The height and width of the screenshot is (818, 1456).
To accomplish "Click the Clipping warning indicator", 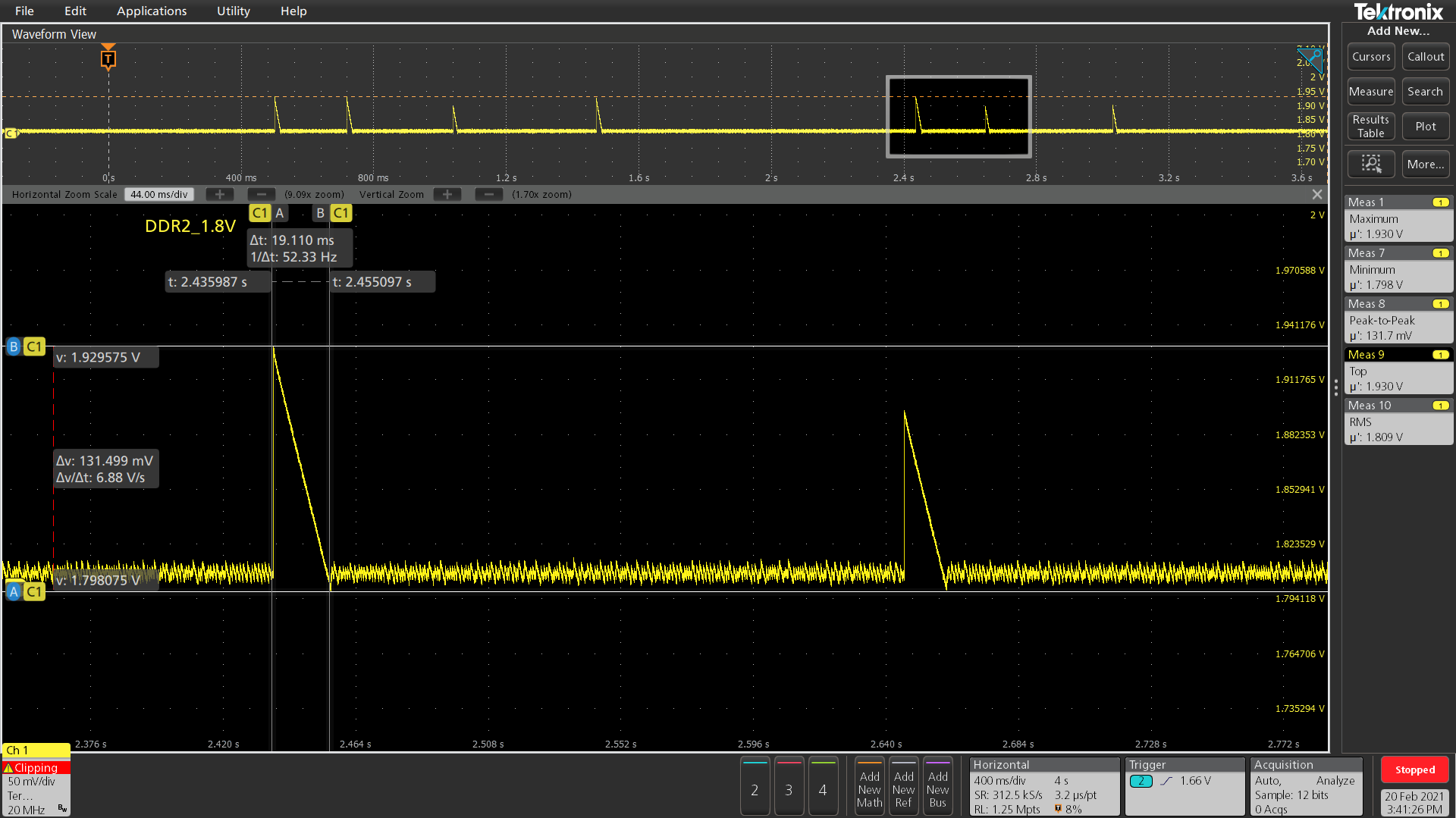I will (36, 768).
